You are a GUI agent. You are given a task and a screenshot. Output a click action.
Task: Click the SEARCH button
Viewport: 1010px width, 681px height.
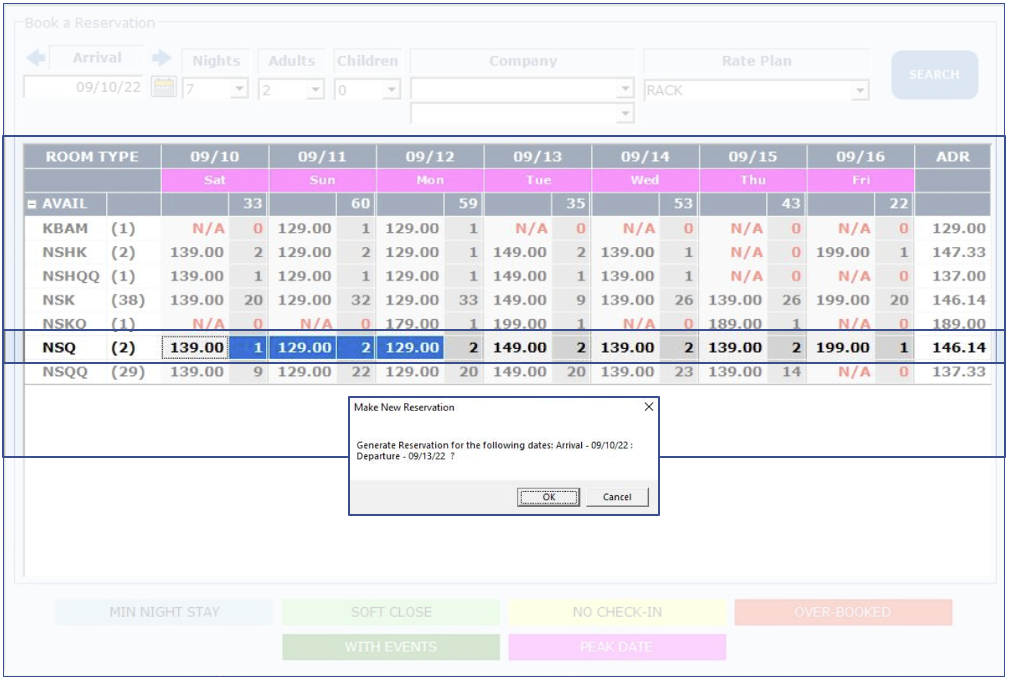(x=934, y=75)
